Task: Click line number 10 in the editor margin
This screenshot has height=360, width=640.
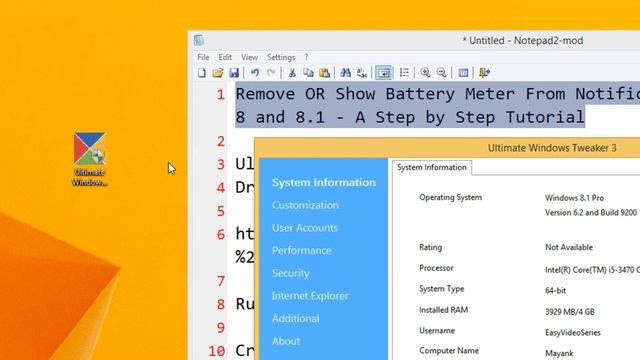Action: (x=216, y=351)
